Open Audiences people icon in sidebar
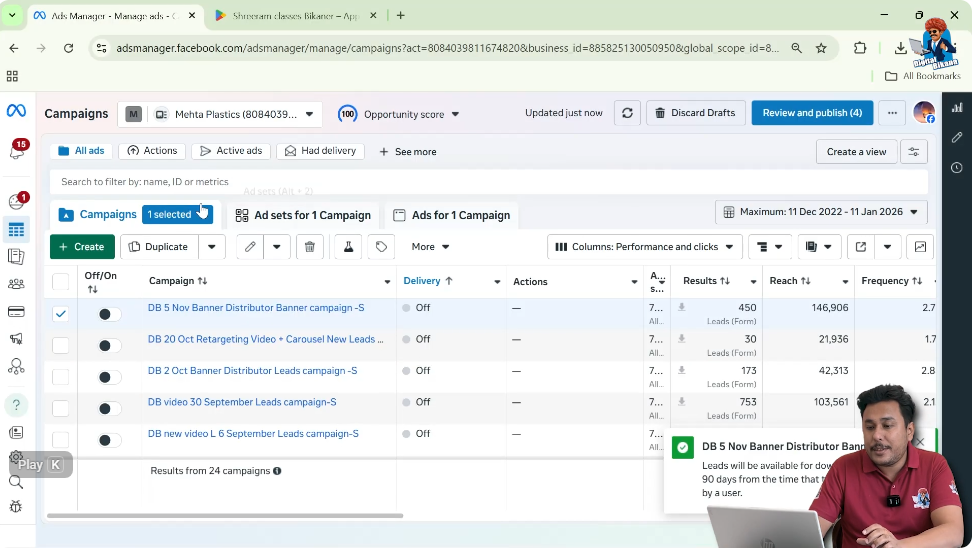The width and height of the screenshot is (974, 548). [16, 284]
